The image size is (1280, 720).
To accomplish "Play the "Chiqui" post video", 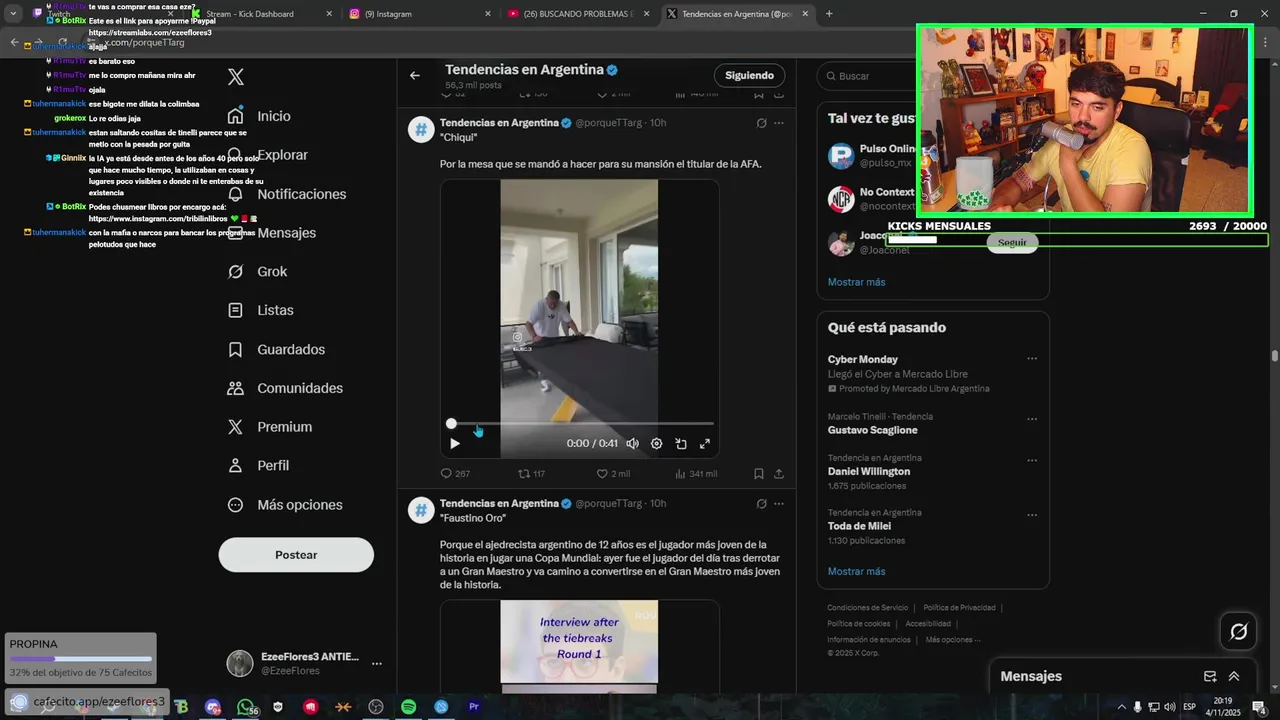I will [455, 444].
